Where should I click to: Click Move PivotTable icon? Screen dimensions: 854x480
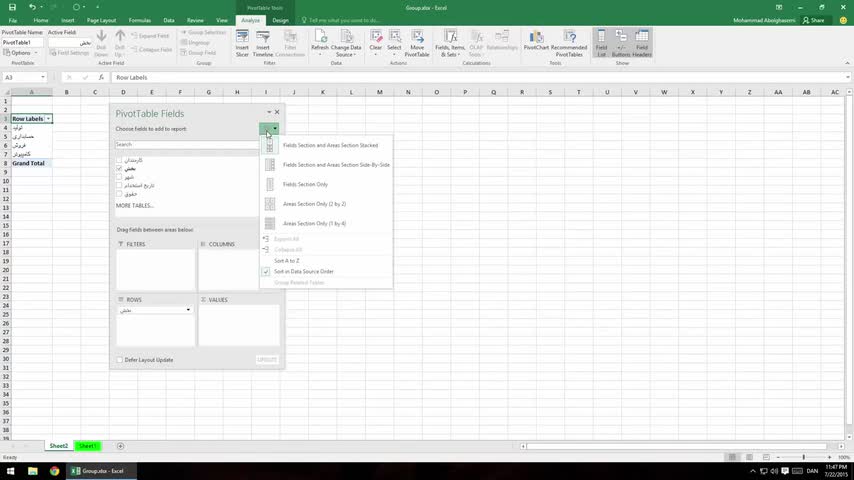[417, 44]
